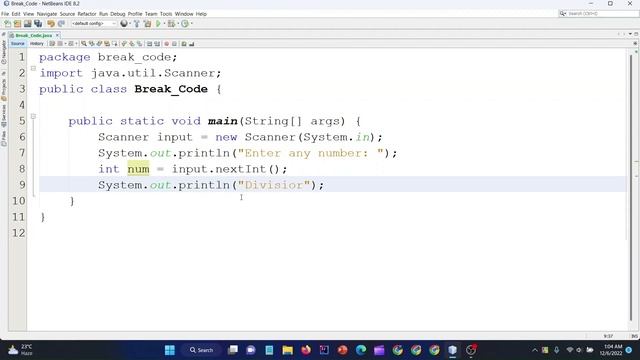The image size is (640, 360).
Task: Open the Debug menu
Action: pos(118,14)
